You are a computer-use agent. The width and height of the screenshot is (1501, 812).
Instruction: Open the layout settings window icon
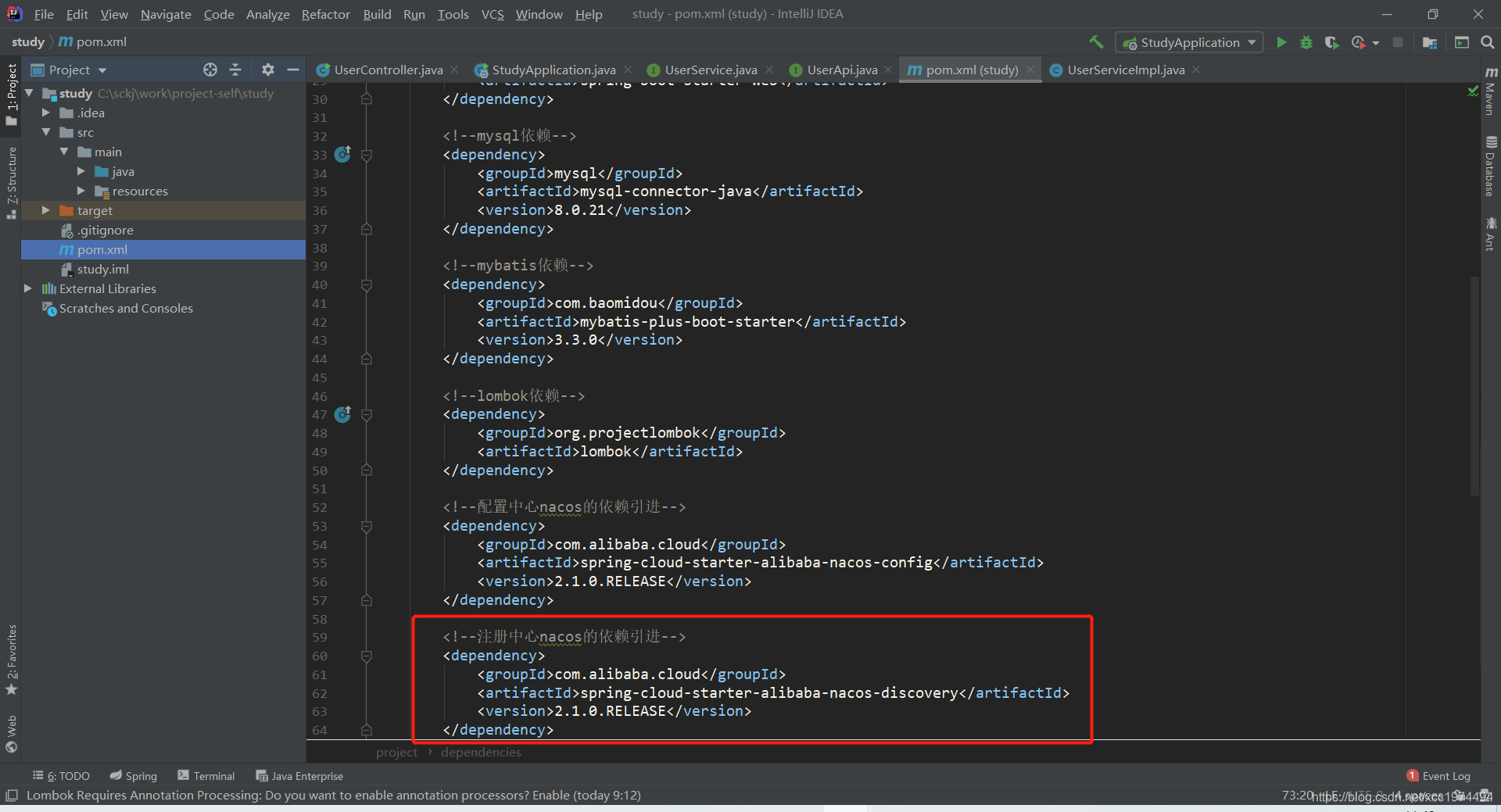pos(1461,42)
